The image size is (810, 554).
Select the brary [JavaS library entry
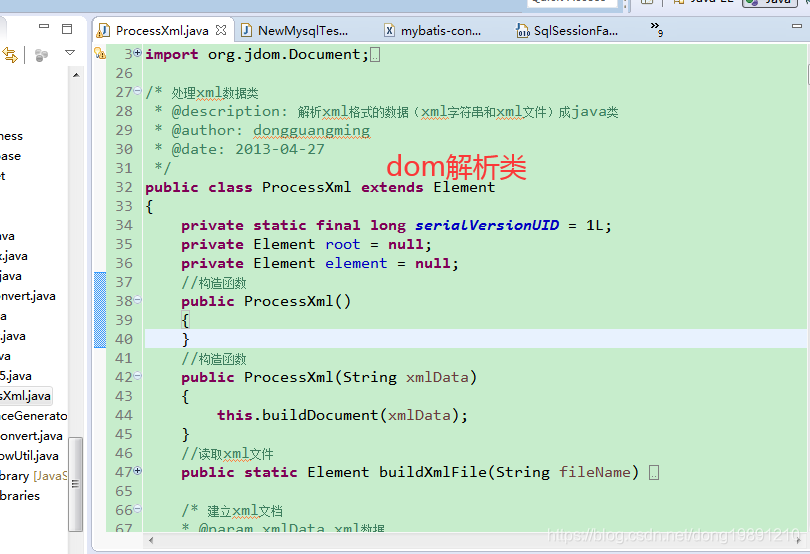pos(34,476)
